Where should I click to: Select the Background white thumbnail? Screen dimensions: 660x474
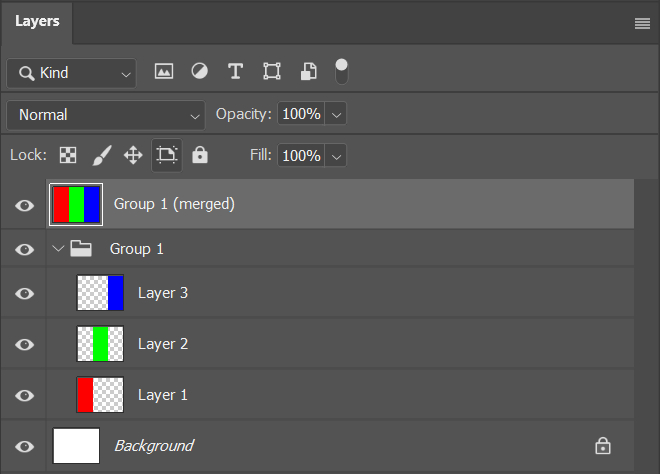76,446
